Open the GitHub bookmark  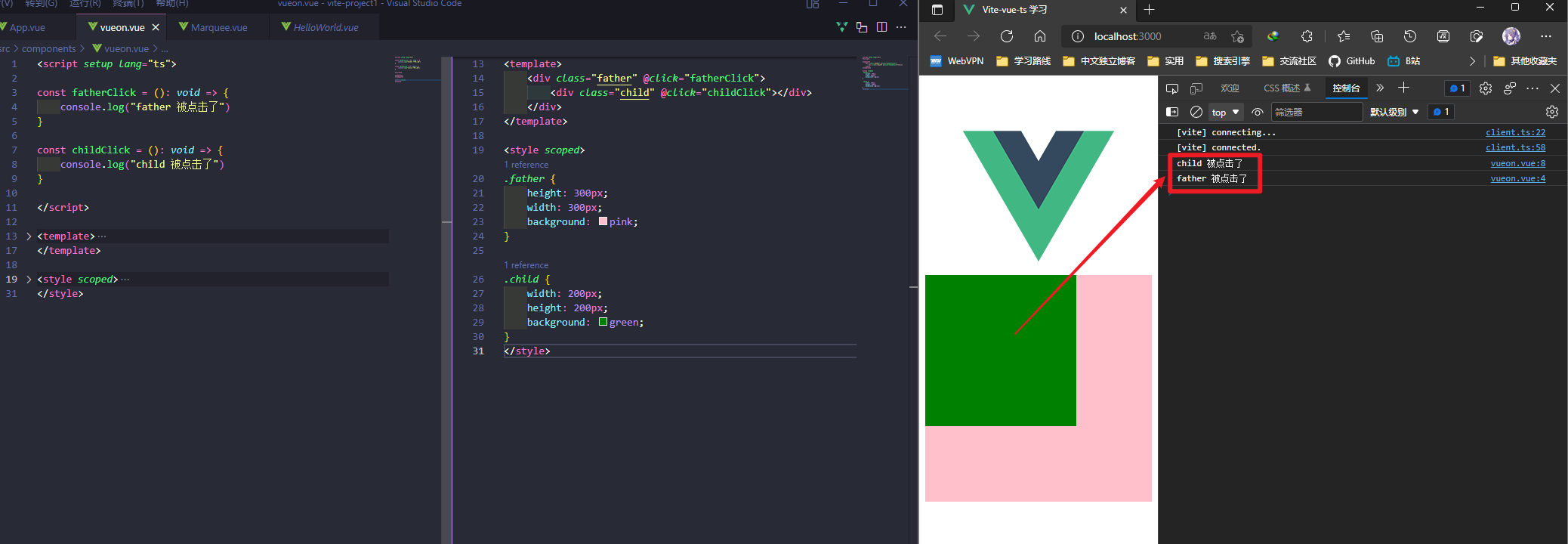point(1351,61)
